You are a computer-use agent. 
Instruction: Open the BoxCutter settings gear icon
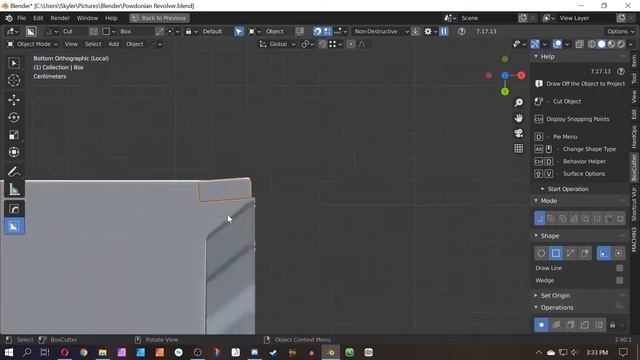[428, 31]
